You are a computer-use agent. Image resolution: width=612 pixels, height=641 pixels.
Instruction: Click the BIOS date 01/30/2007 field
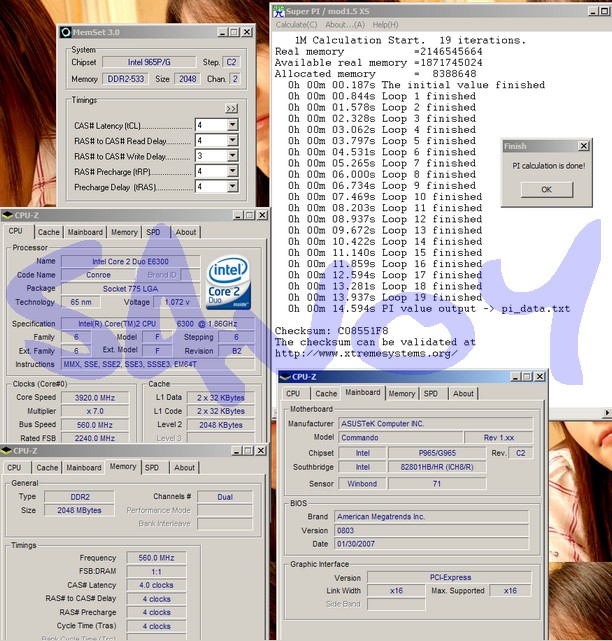point(431,544)
